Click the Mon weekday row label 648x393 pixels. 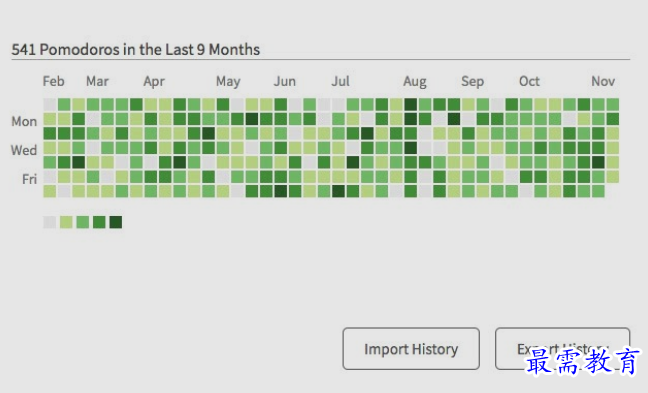click(24, 121)
